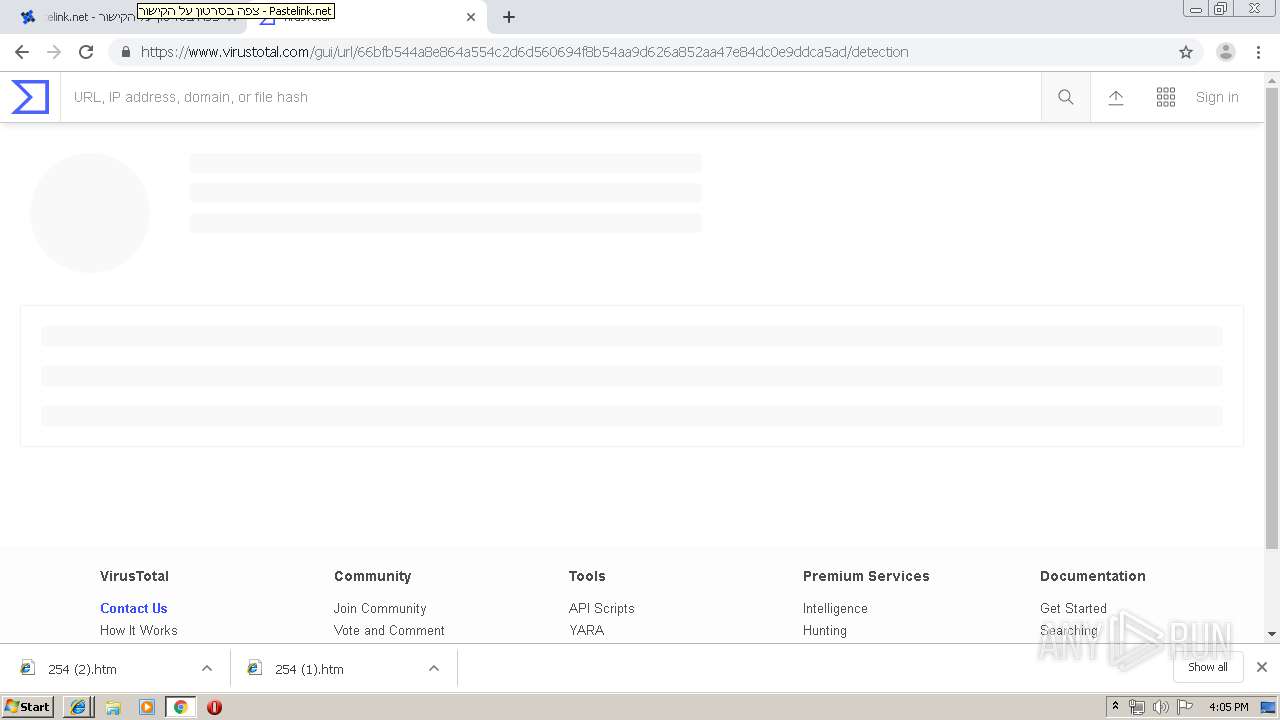Click Show all downloads button

tap(1208, 667)
